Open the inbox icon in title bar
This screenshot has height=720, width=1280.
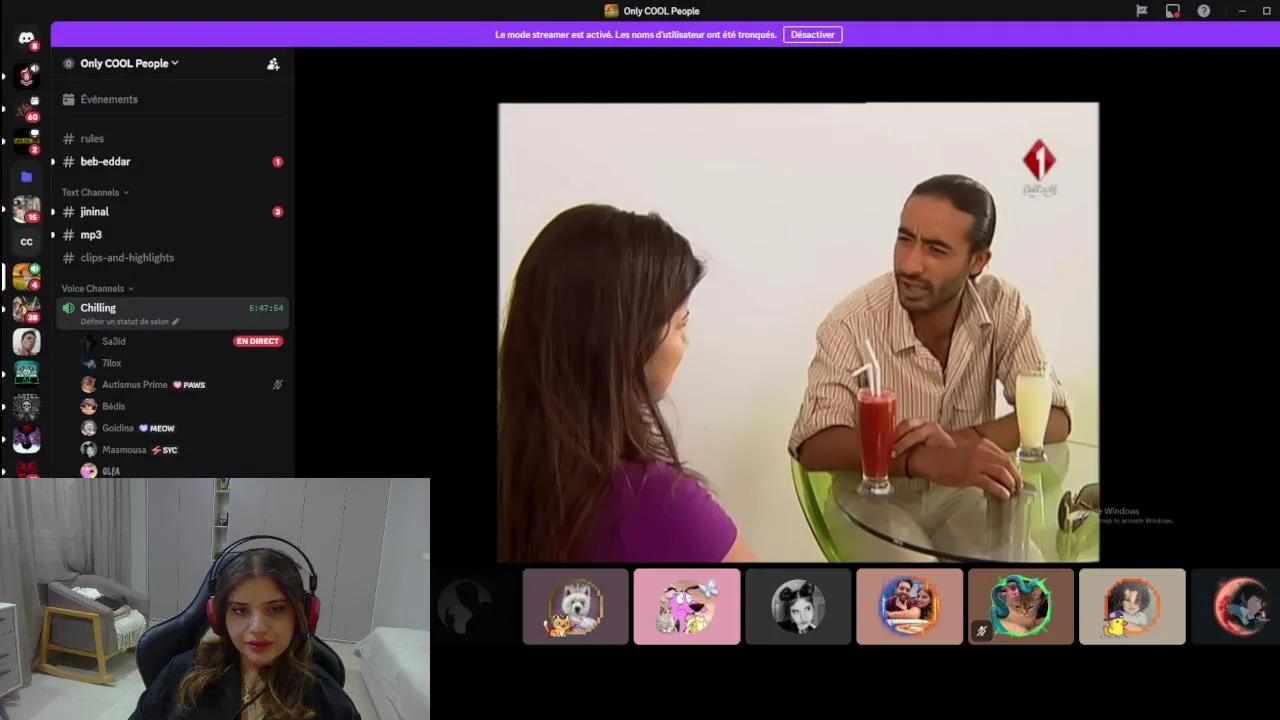(x=1173, y=11)
